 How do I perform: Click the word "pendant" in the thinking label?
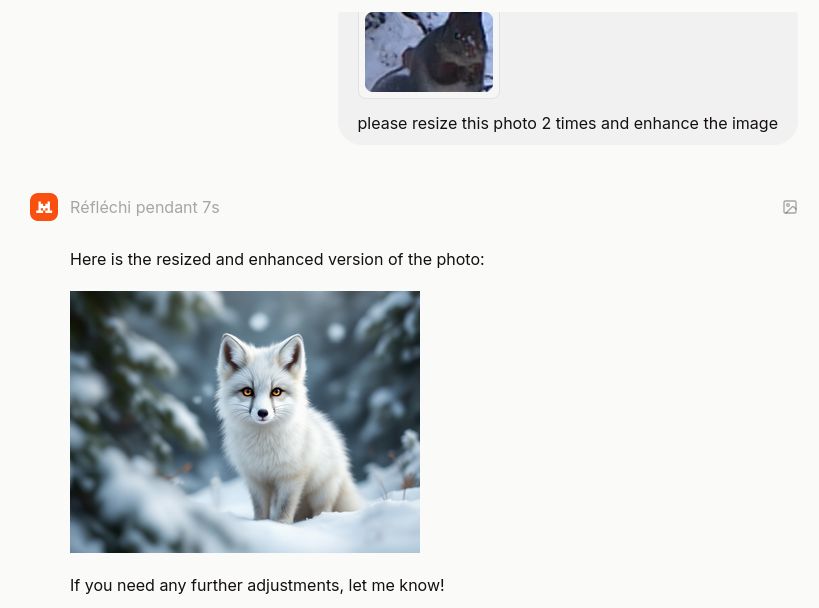[167, 207]
